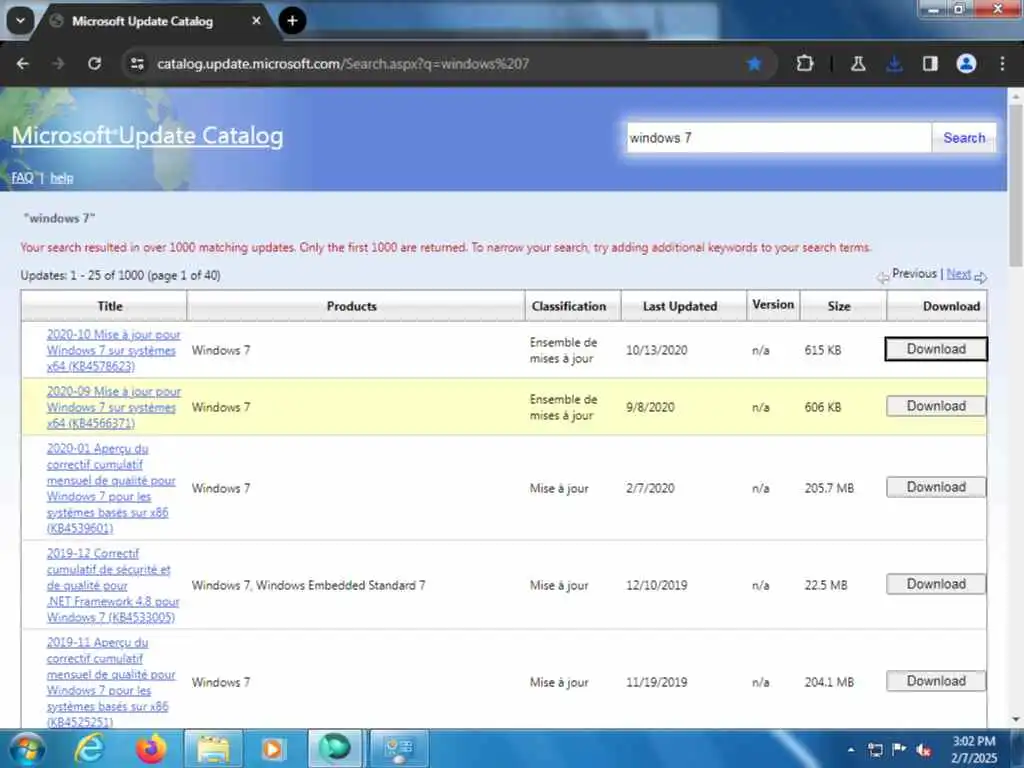Viewport: 1024px width, 768px height.
Task: Go back using the browser back arrow
Action: point(23,63)
